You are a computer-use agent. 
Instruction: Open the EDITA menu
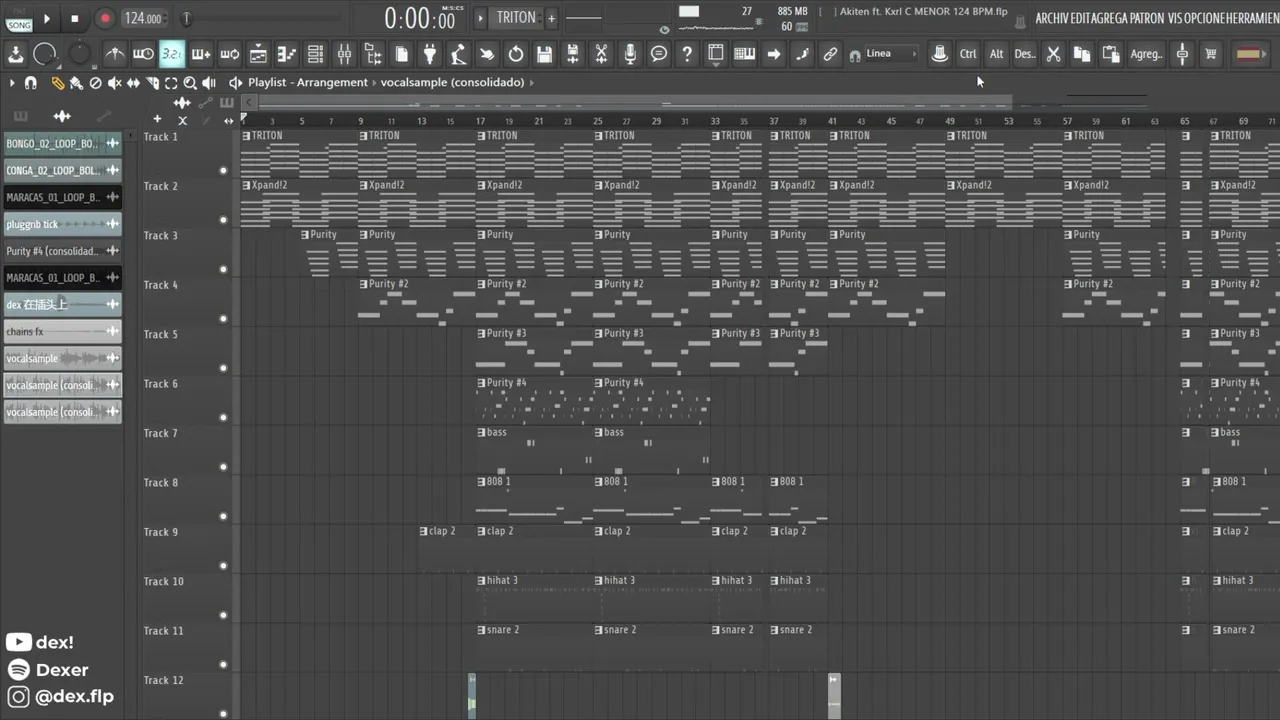[1083, 18]
